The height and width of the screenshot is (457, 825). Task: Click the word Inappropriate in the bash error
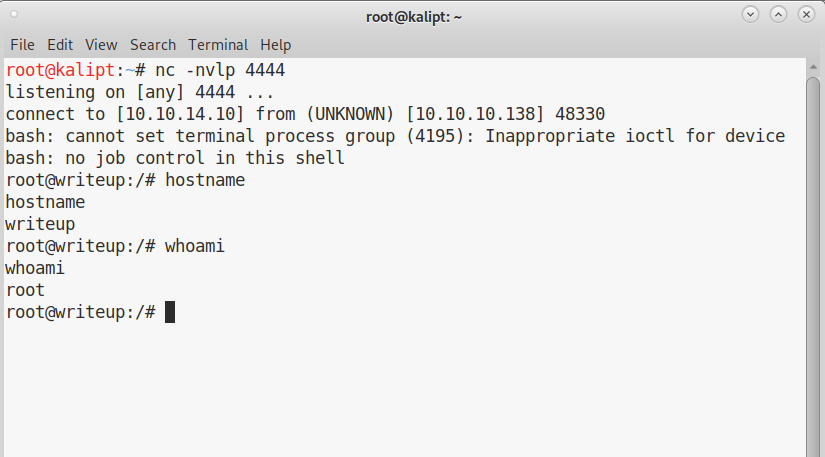click(550, 136)
